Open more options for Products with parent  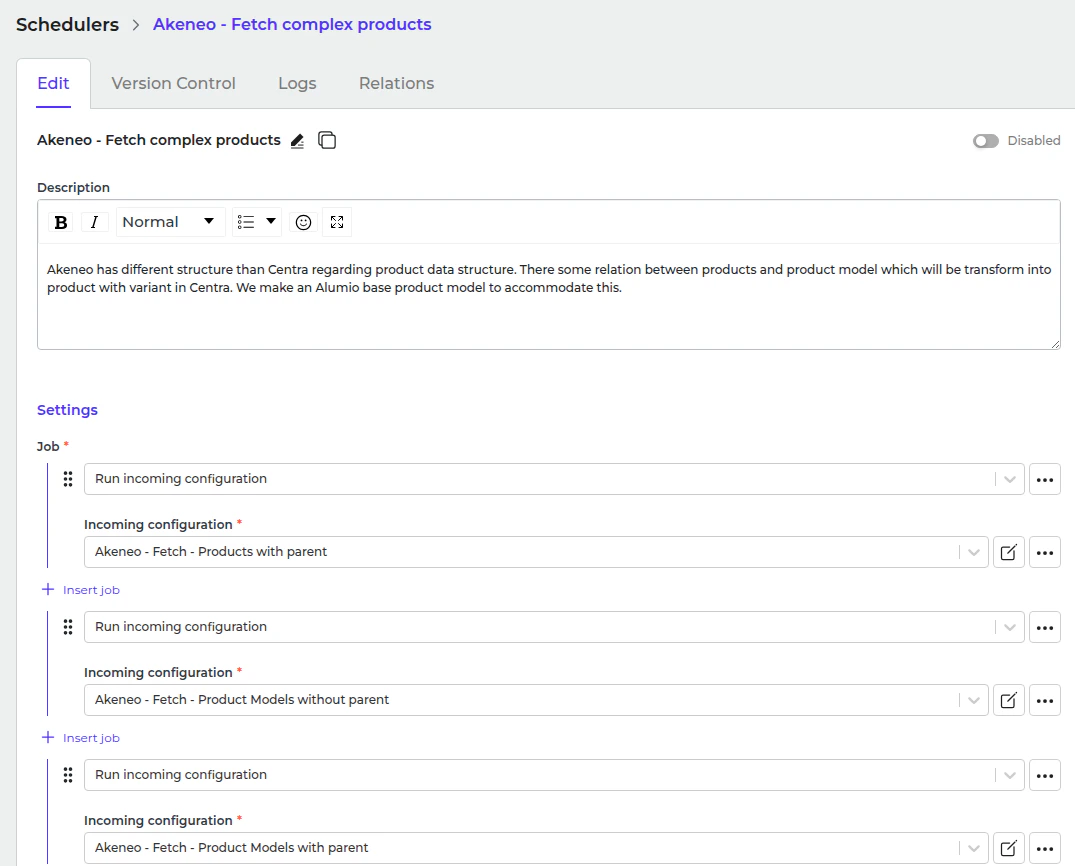(x=1045, y=553)
